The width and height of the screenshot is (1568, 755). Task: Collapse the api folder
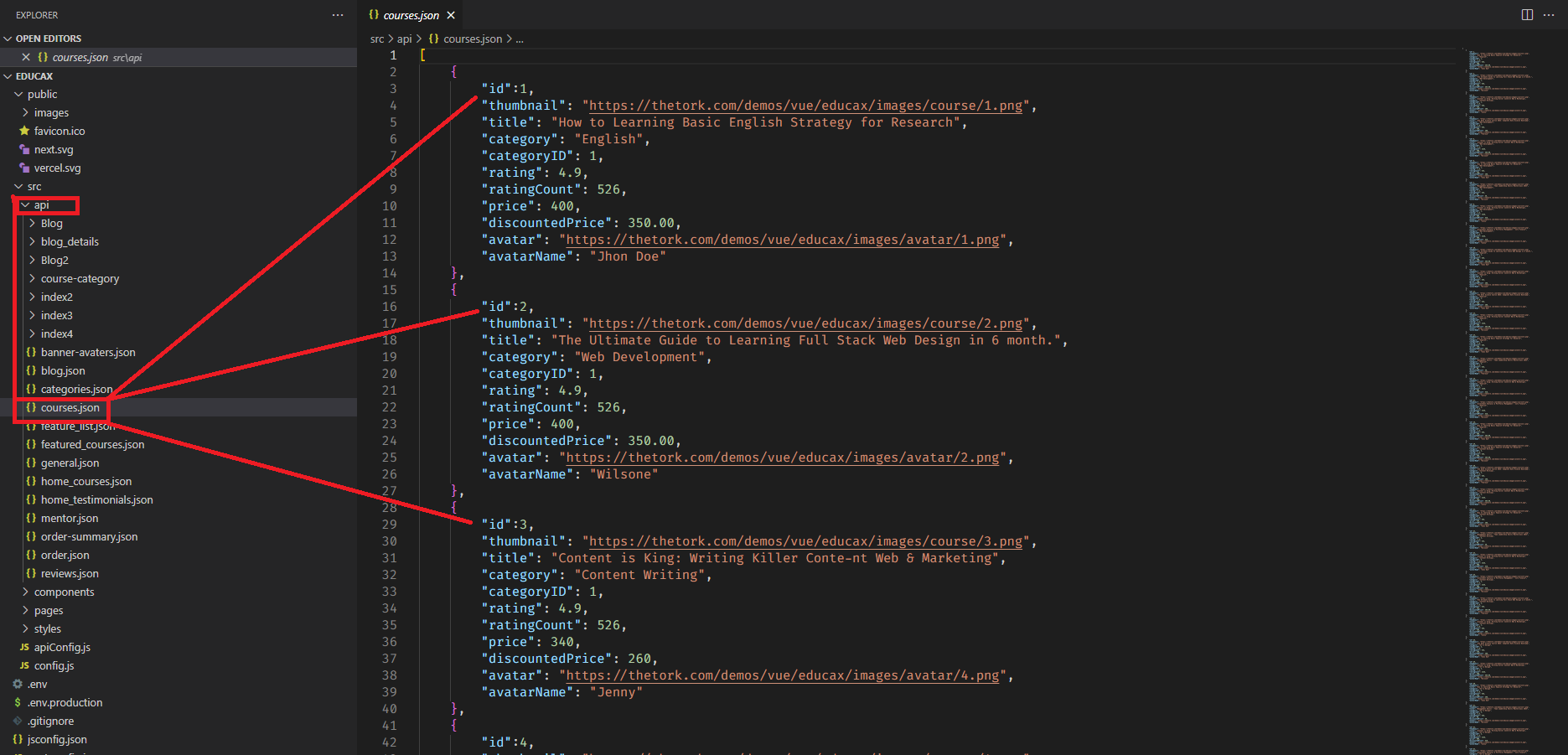41,204
